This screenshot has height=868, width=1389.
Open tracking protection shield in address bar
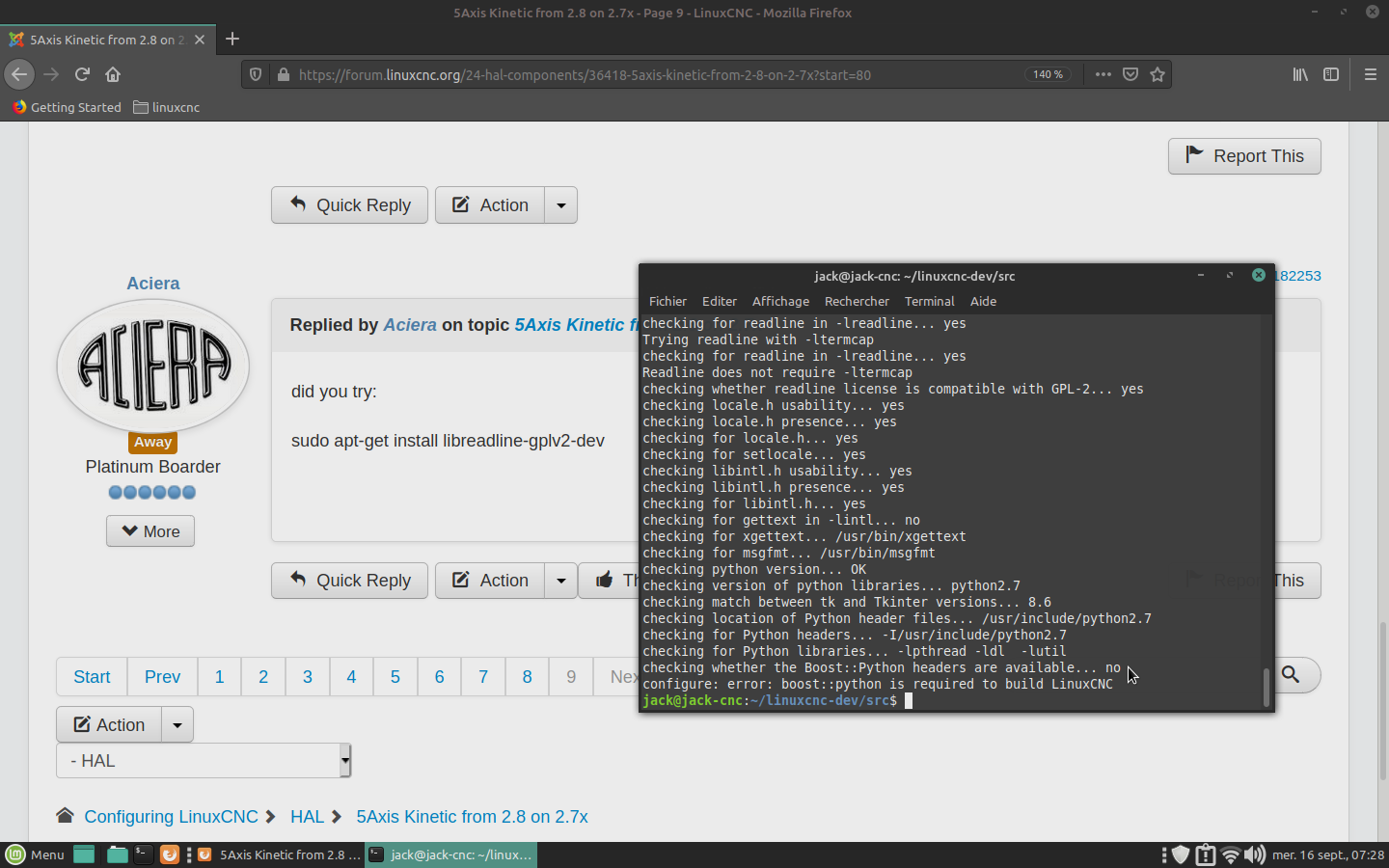point(256,74)
